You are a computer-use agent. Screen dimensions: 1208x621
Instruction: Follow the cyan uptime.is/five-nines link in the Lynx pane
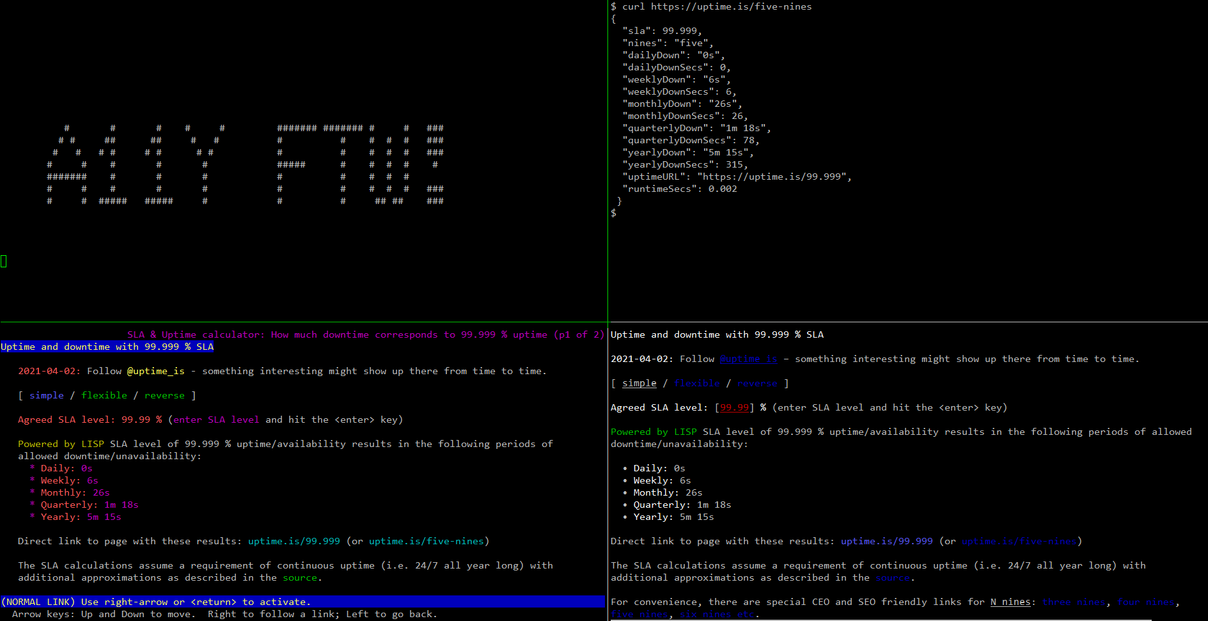(426, 541)
